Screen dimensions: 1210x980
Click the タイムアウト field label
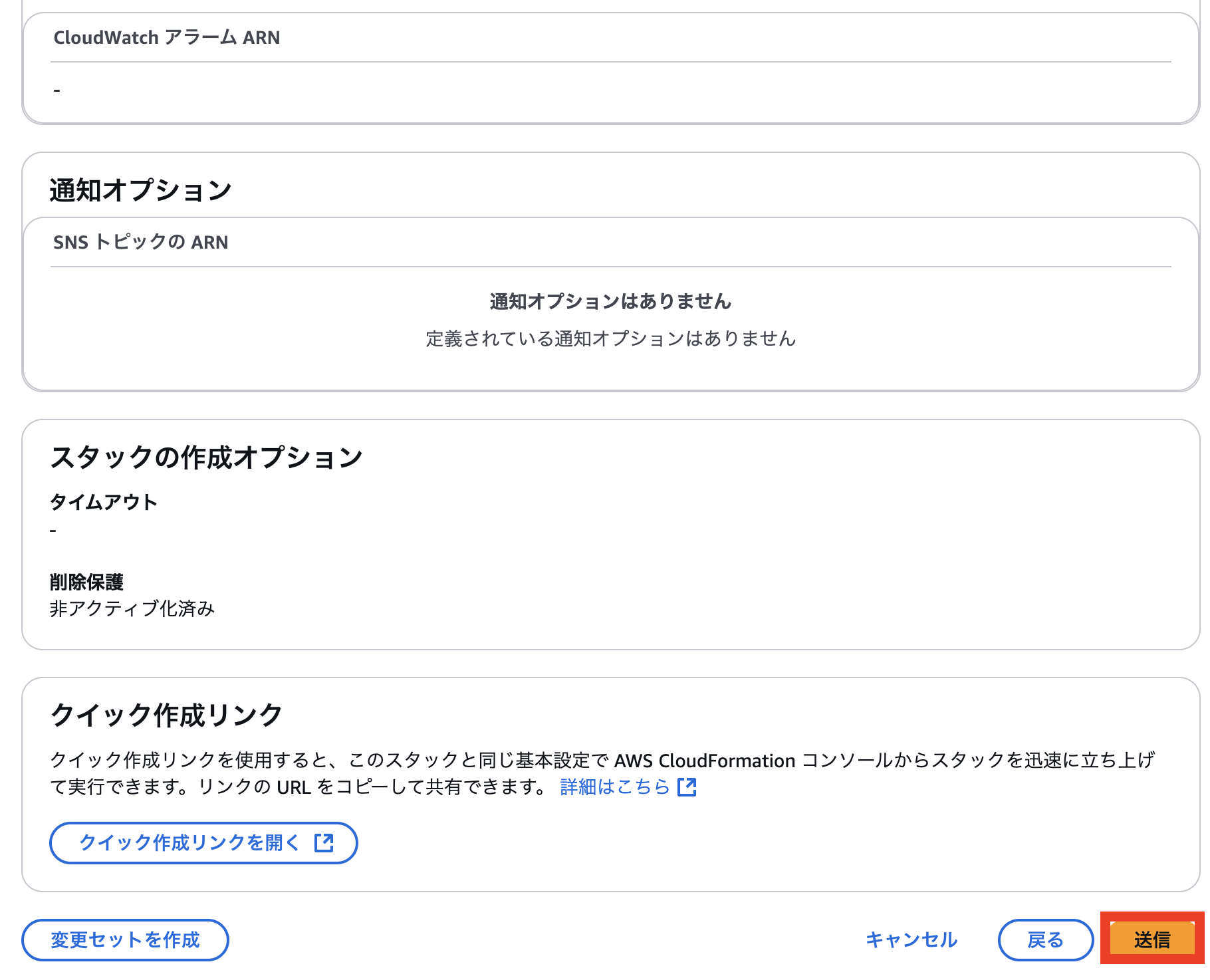coord(104,503)
